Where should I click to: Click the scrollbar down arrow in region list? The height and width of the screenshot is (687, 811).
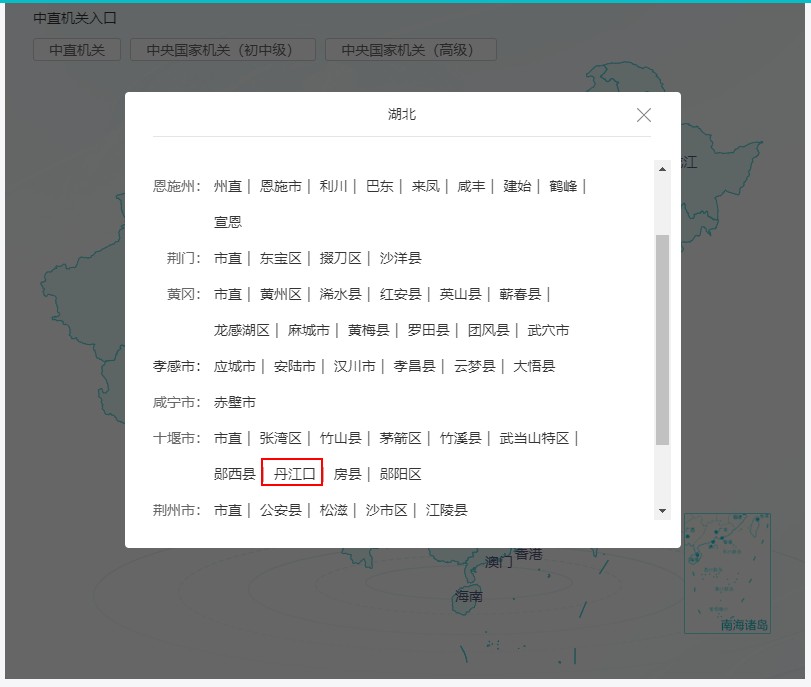pos(662,511)
